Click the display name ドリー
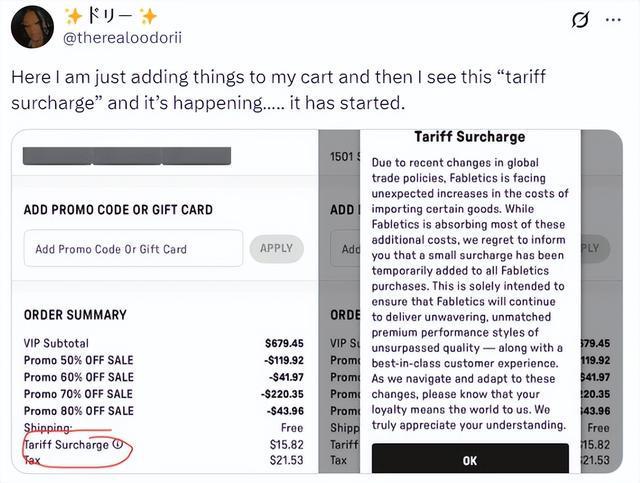Screen dimensions: 640x483 click(110, 16)
